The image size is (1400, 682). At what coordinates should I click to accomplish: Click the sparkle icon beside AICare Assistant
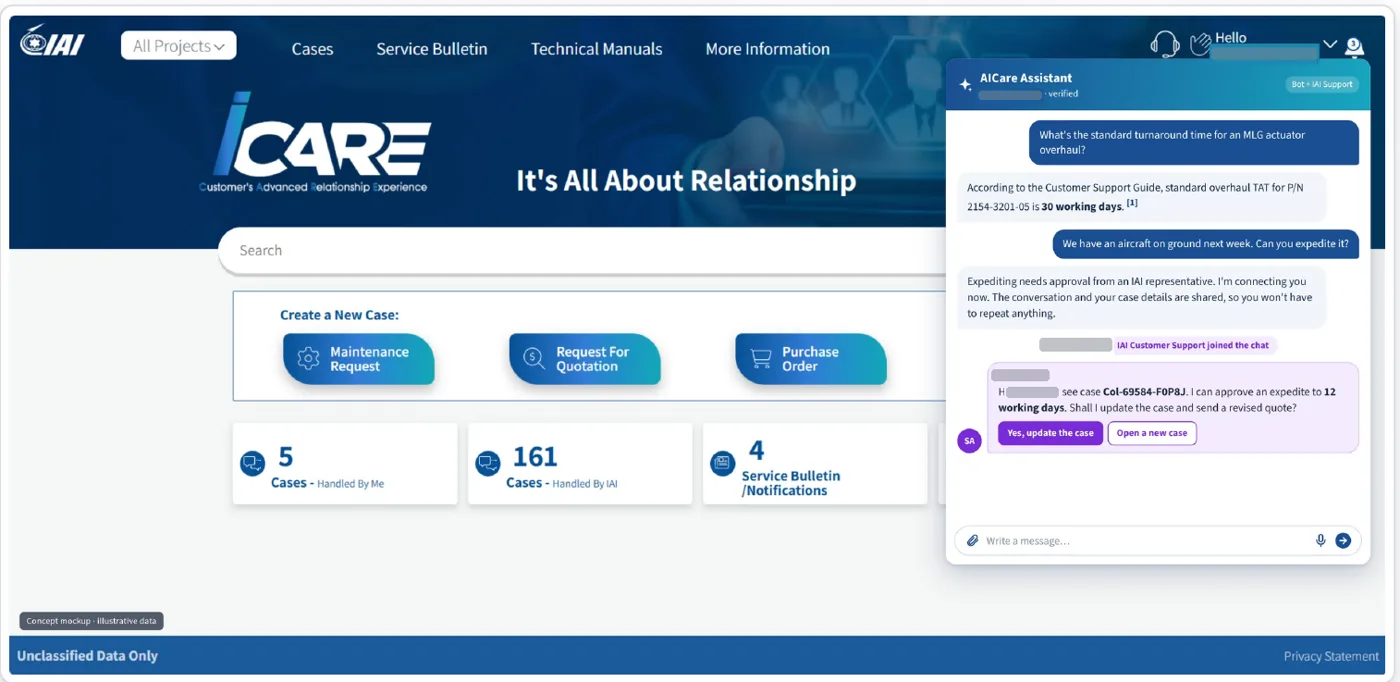(x=965, y=85)
